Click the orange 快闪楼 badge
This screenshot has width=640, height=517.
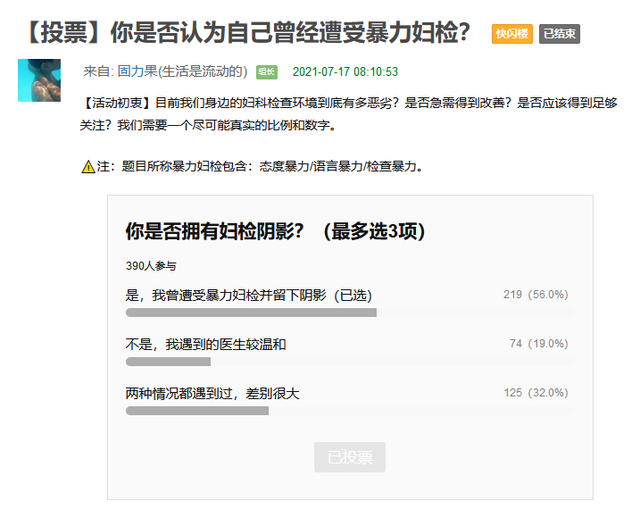[x=512, y=33]
